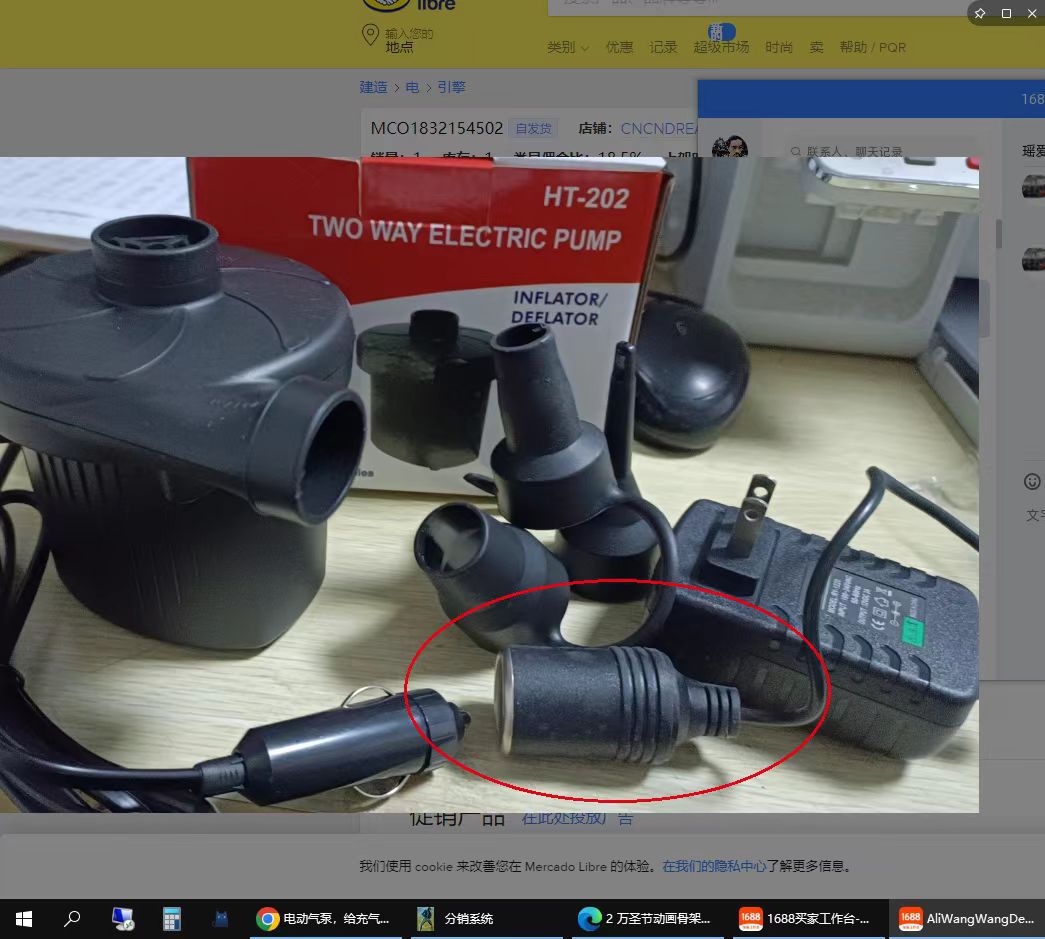Open the 帮助 / PQR help page
This screenshot has height=939, width=1045.
click(x=872, y=47)
